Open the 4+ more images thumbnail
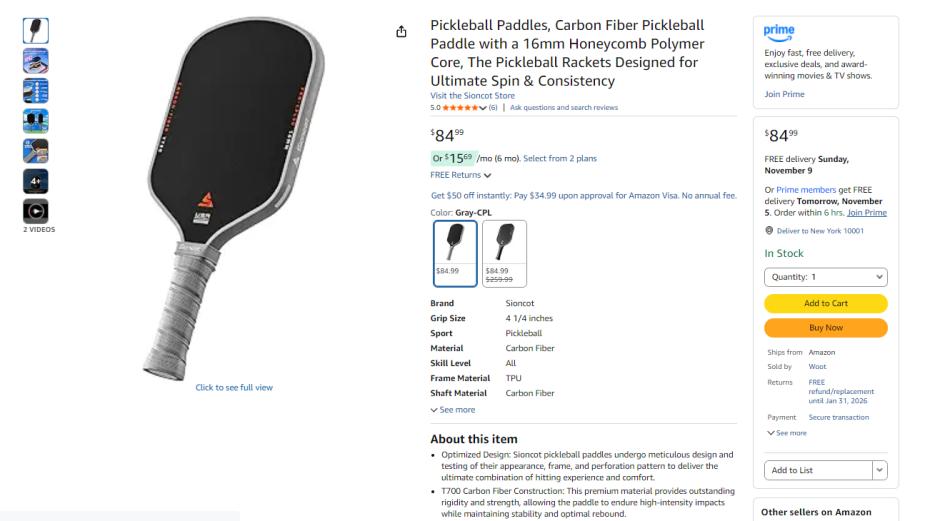The width and height of the screenshot is (950, 521). (36, 181)
